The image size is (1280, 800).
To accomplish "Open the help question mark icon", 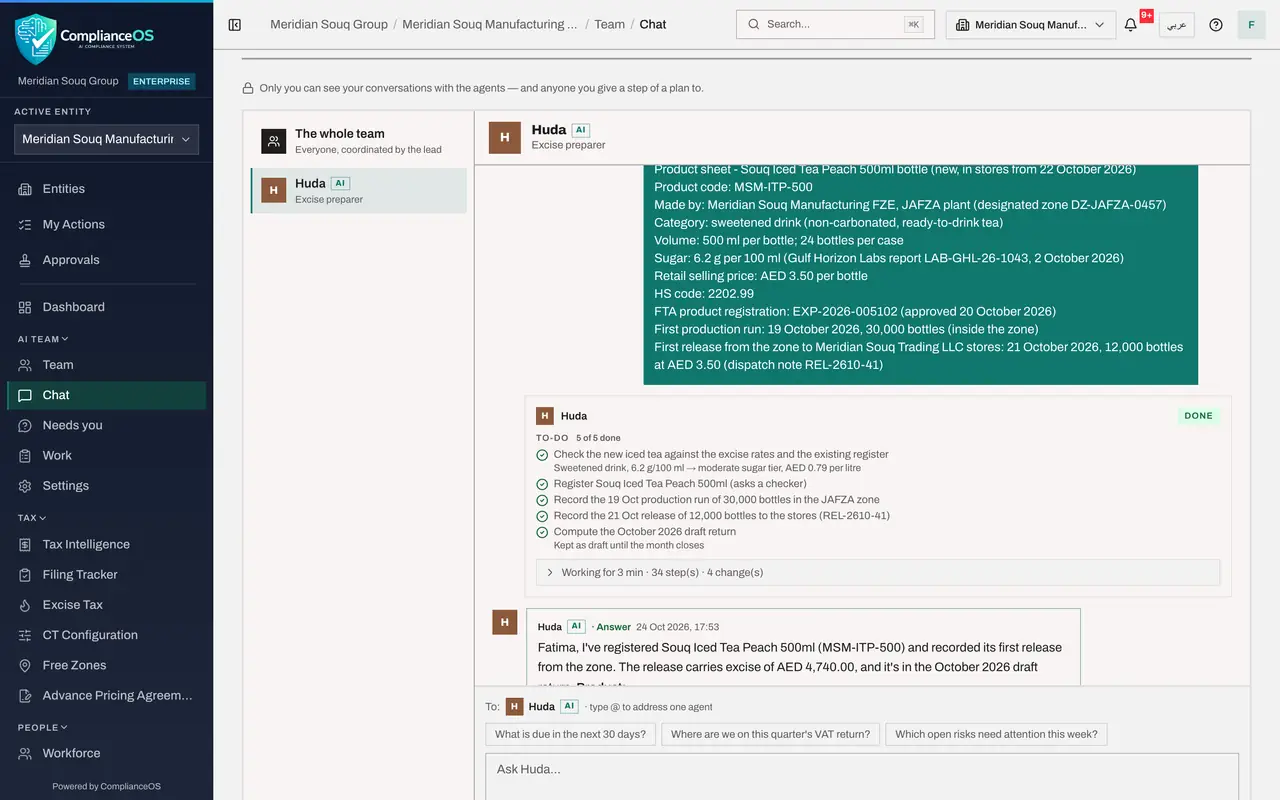I will tap(1216, 25).
